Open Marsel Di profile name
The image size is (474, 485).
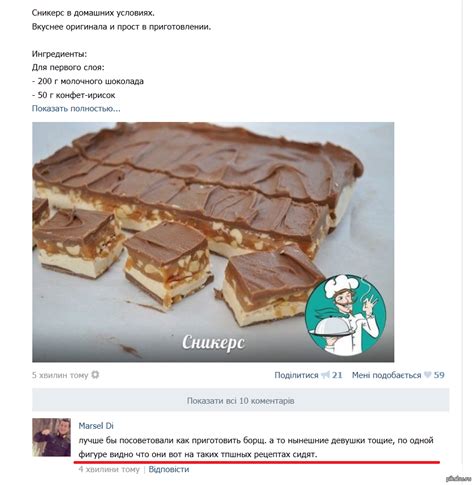pyautogui.click(x=96, y=426)
